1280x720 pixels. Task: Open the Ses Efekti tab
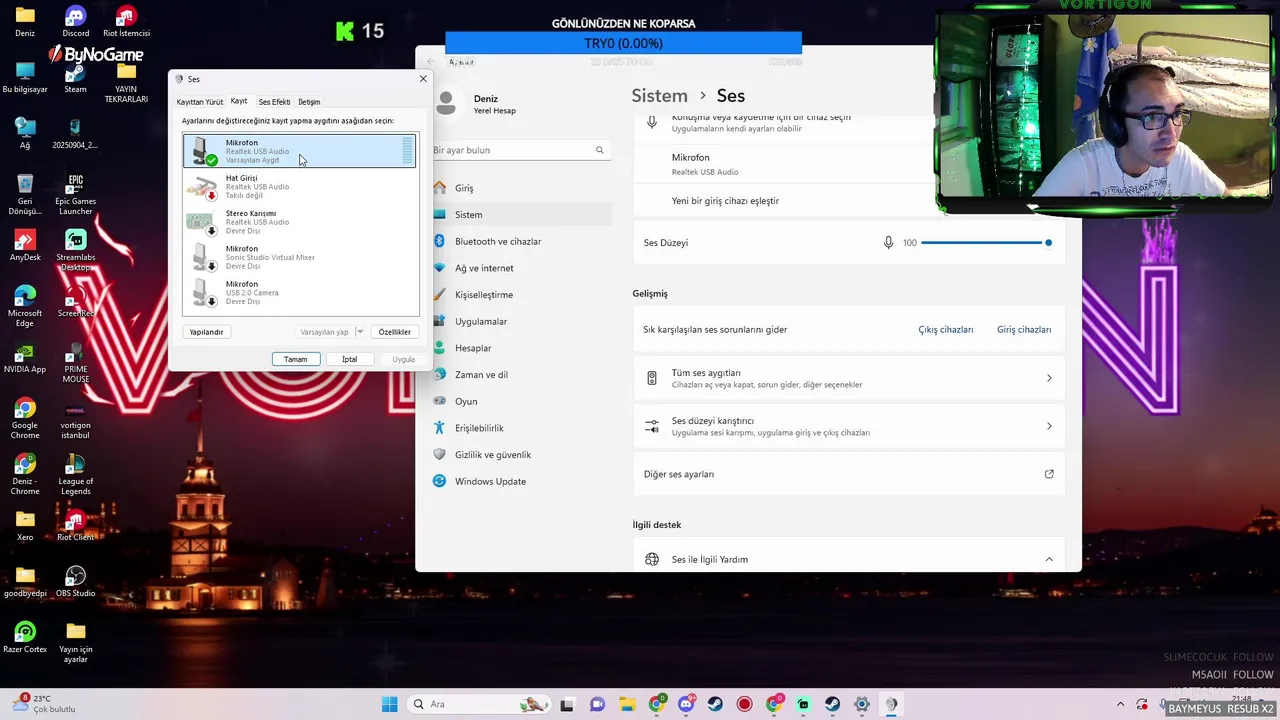pyautogui.click(x=274, y=102)
